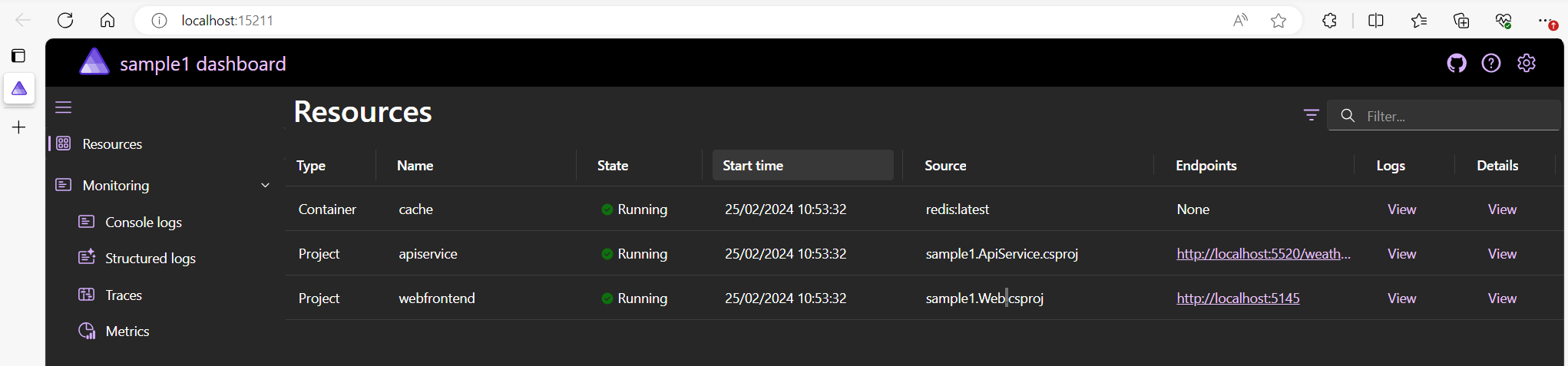
Task: Click the Aspire dashboard logo
Action: [x=94, y=63]
